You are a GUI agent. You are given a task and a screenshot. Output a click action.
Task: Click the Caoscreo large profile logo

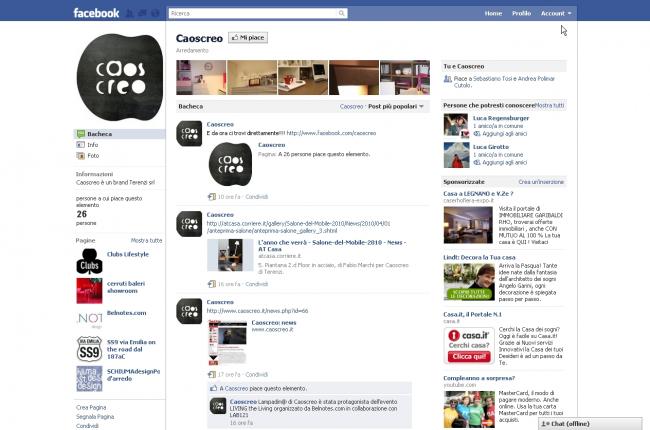pyautogui.click(x=120, y=77)
